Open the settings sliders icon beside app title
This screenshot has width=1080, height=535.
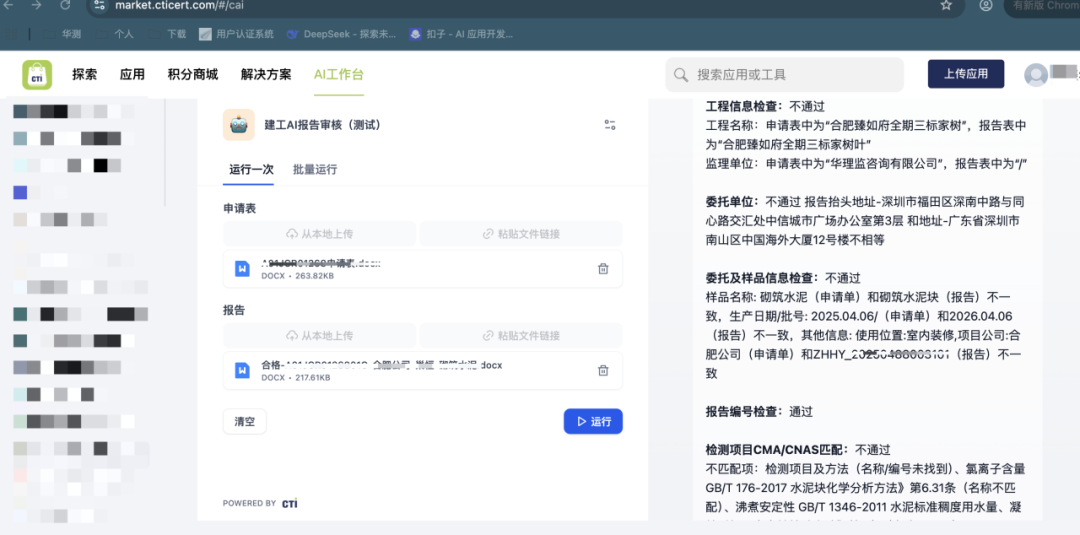tap(610, 125)
